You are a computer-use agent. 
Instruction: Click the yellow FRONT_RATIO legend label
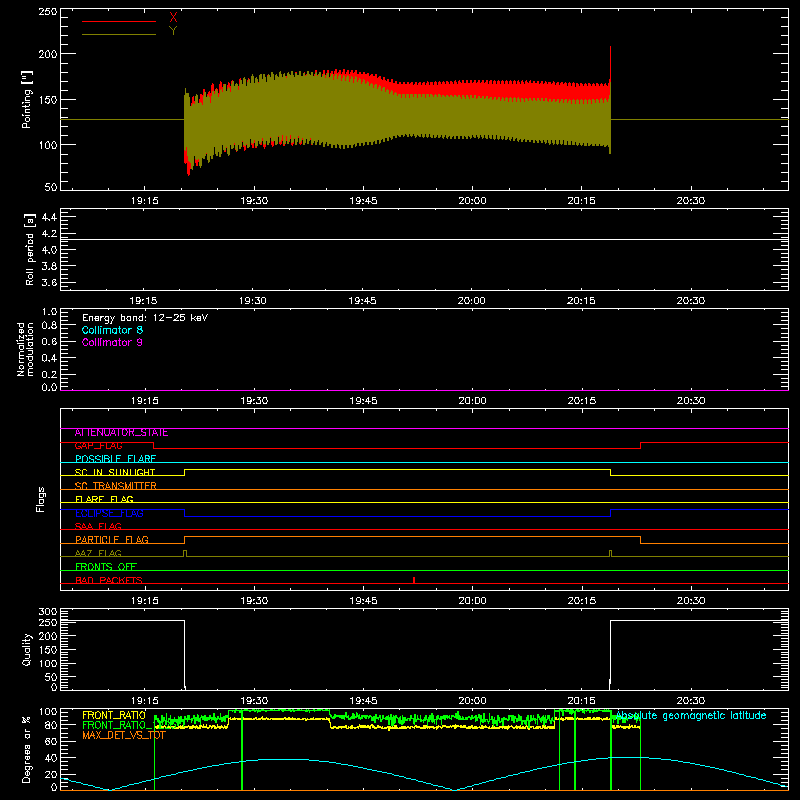(114, 715)
